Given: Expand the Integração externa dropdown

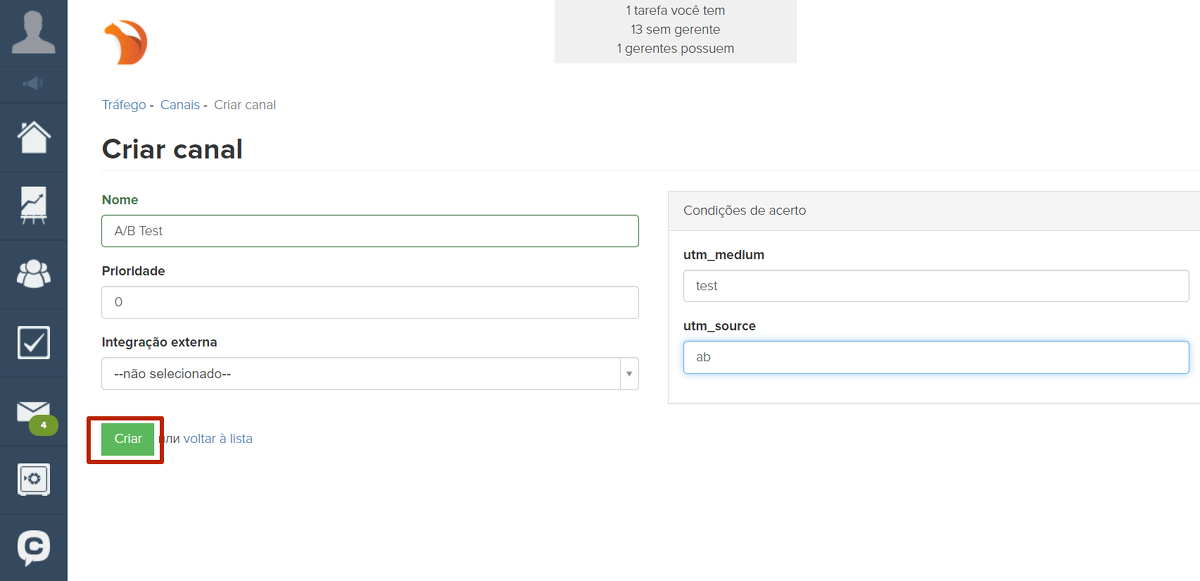Looking at the screenshot, I should click(x=361, y=374).
